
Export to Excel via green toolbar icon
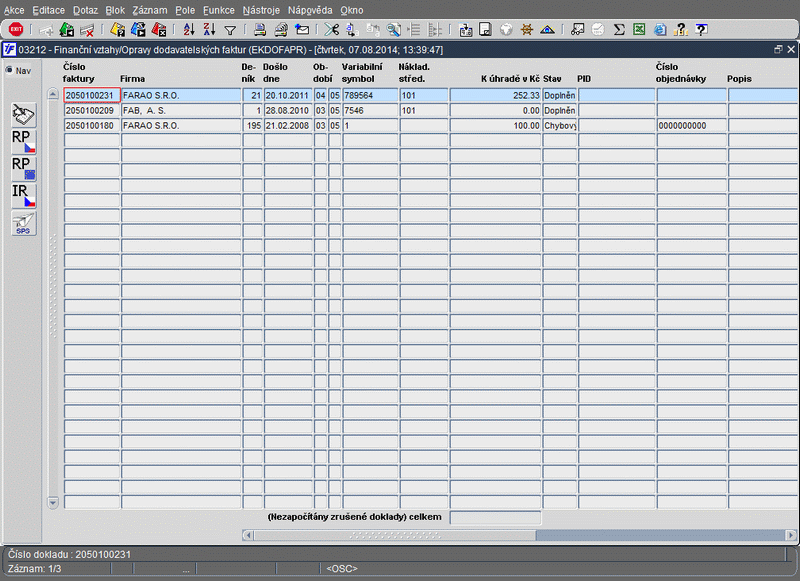coord(639,30)
